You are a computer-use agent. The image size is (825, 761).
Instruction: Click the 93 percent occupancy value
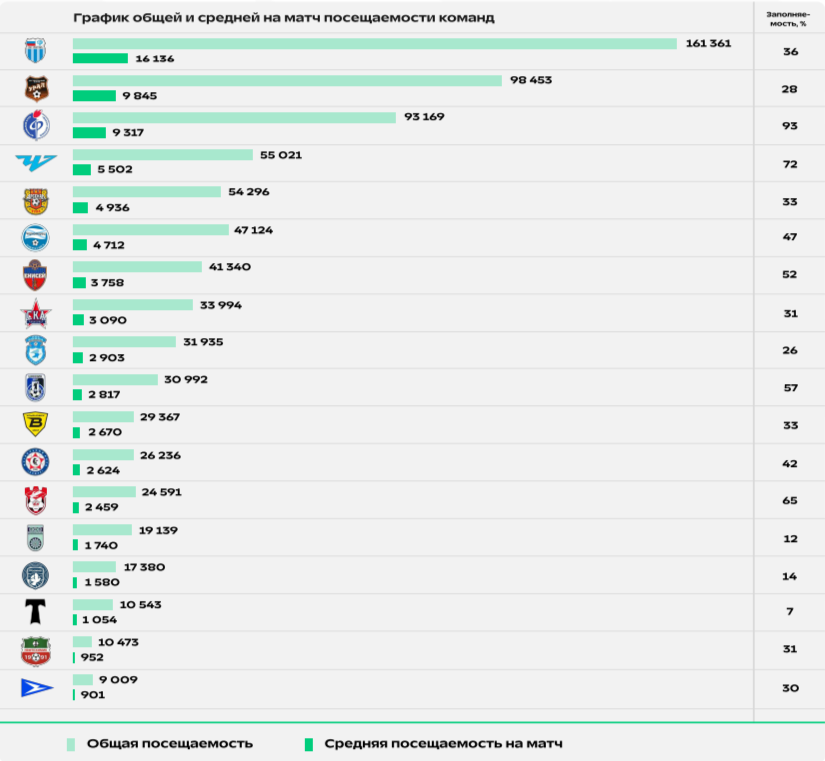[790, 126]
